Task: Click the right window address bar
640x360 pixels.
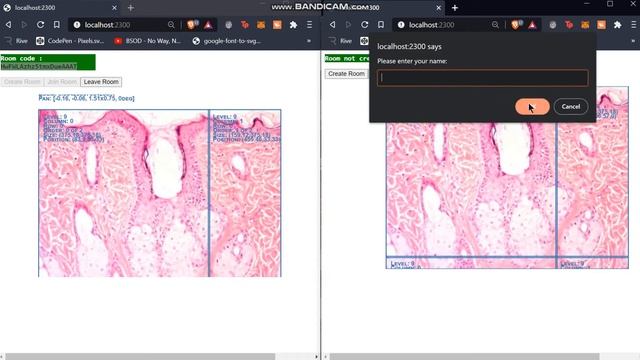Action: click(x=447, y=25)
